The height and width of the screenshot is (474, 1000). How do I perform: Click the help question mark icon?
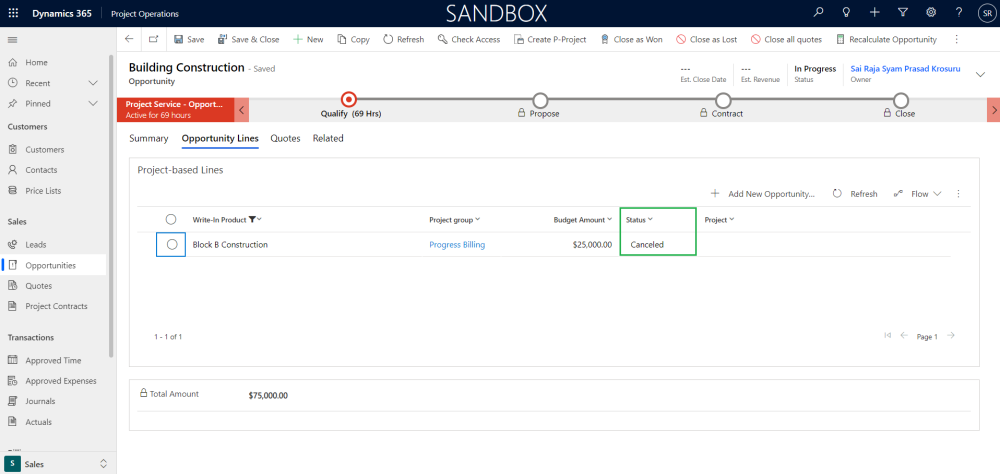[959, 13]
